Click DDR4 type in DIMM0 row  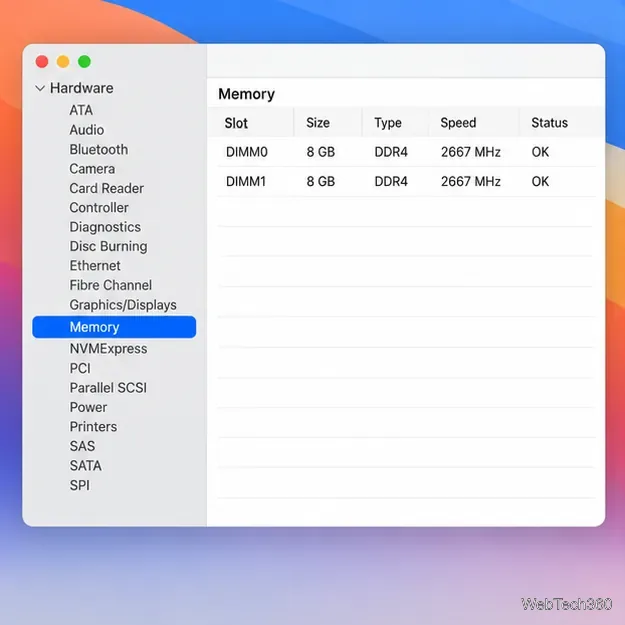tap(391, 152)
